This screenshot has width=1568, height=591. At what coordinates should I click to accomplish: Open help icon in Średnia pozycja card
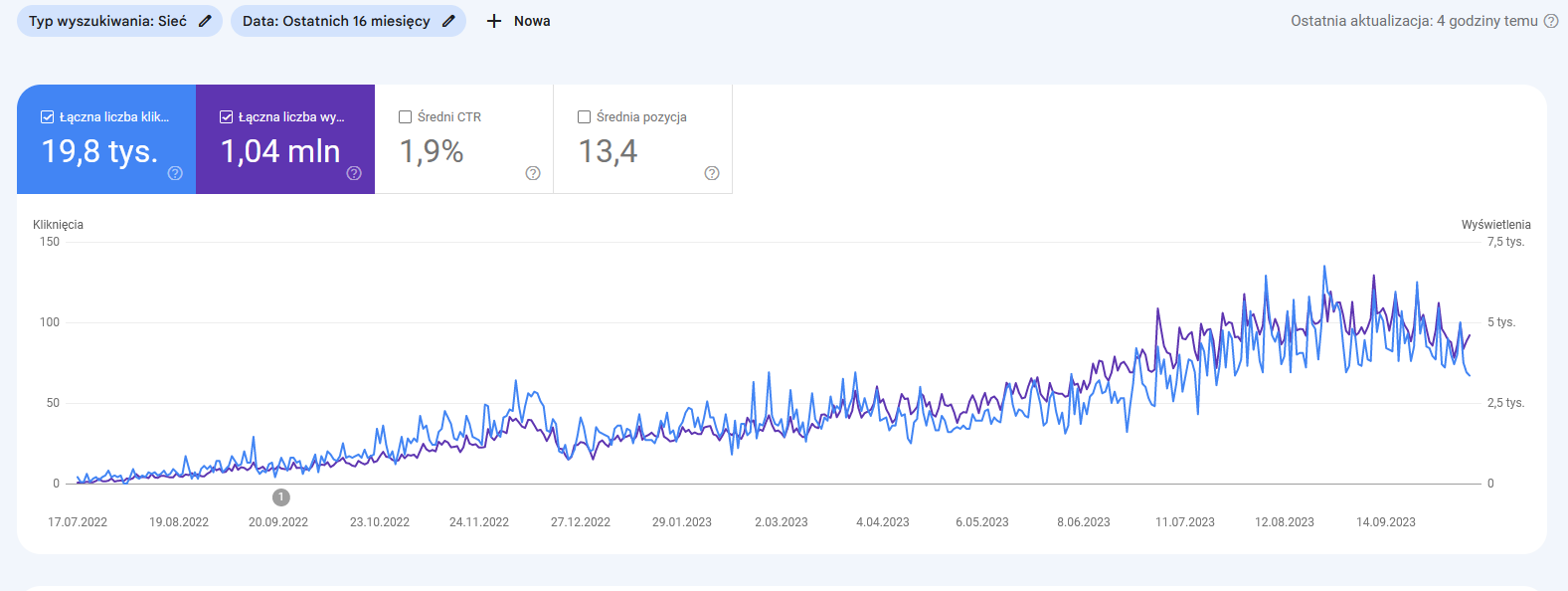click(712, 173)
